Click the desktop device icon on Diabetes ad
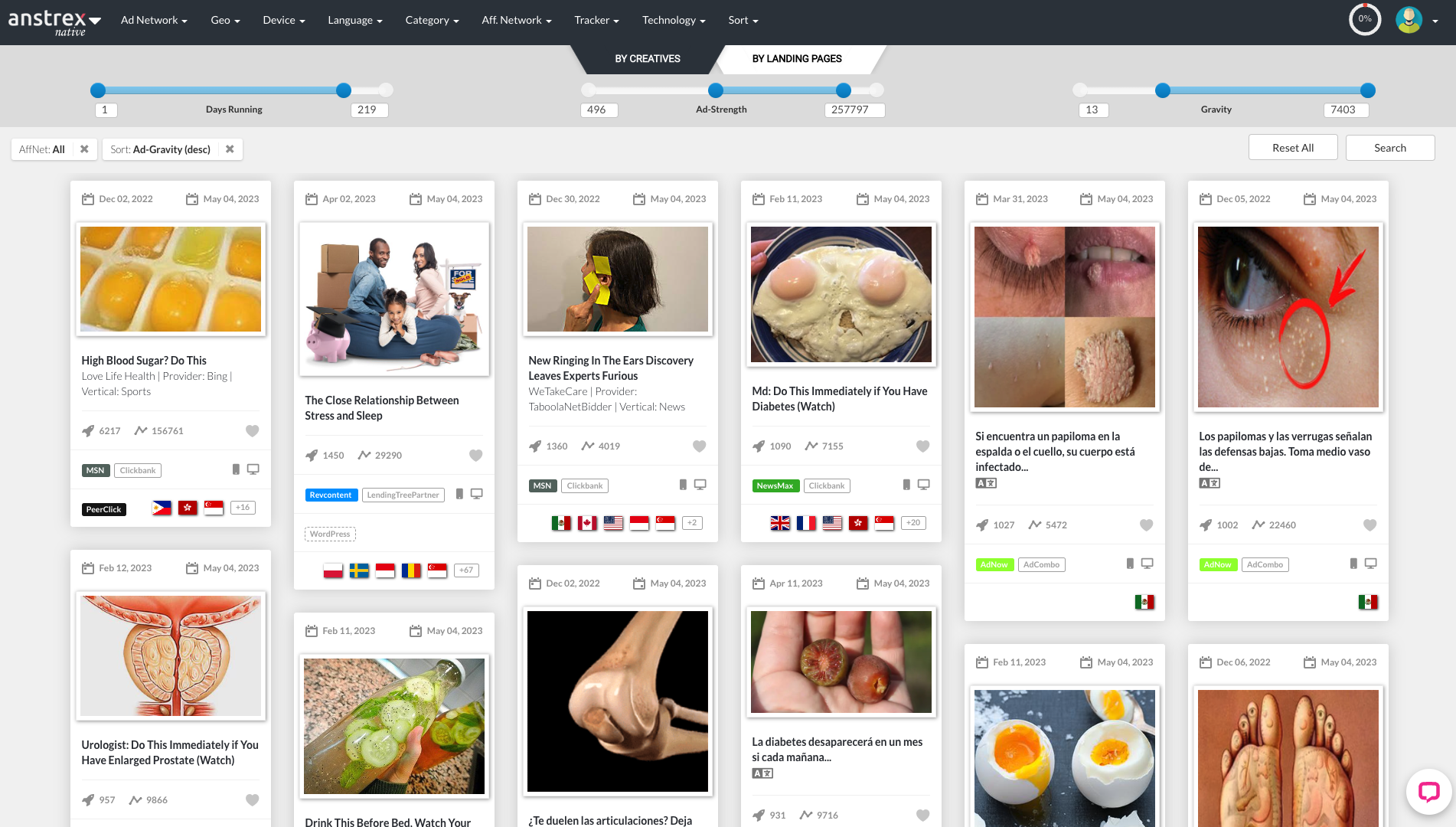1456x827 pixels. 924,485
